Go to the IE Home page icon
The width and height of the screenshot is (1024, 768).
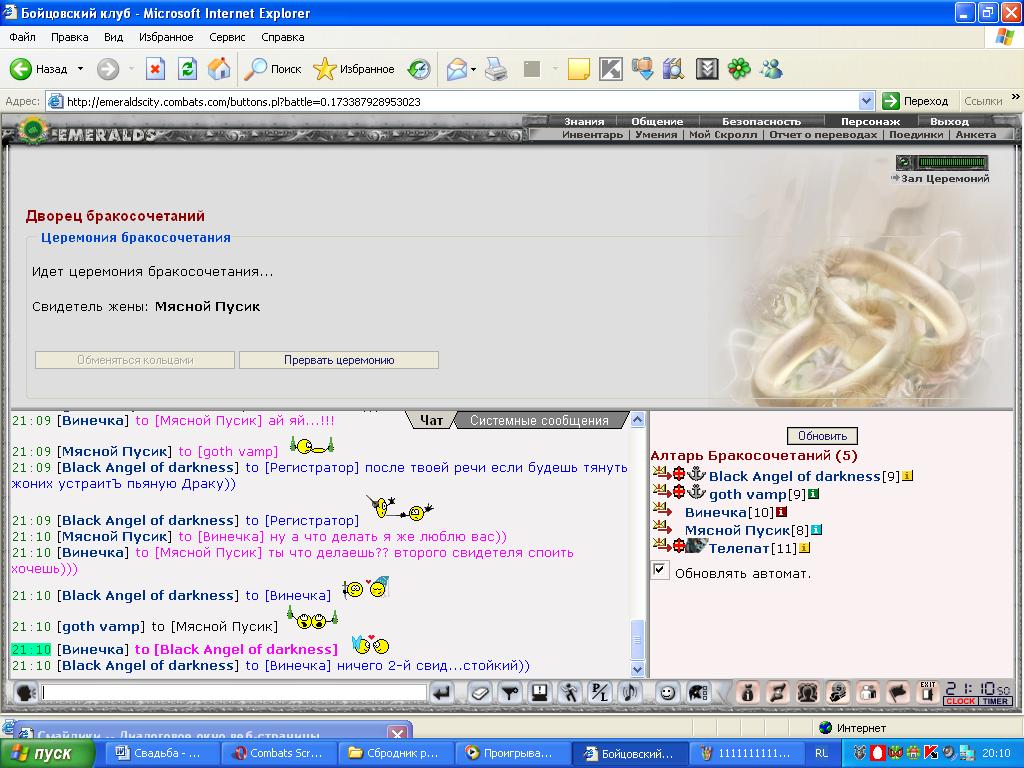coord(219,69)
